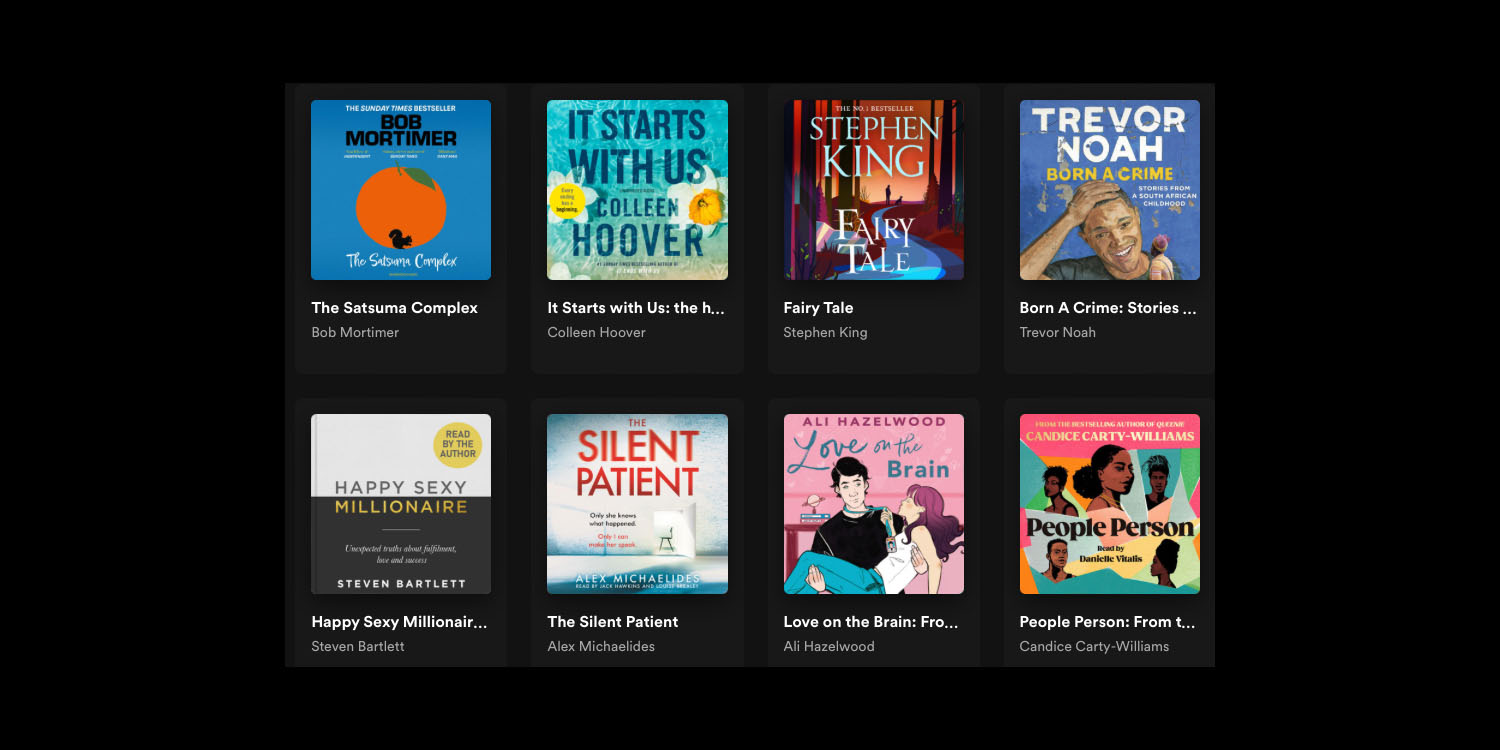Screen dimensions: 1500x750
Task: Click The Silent Patient cover artwork
Action: pyautogui.click(x=637, y=504)
